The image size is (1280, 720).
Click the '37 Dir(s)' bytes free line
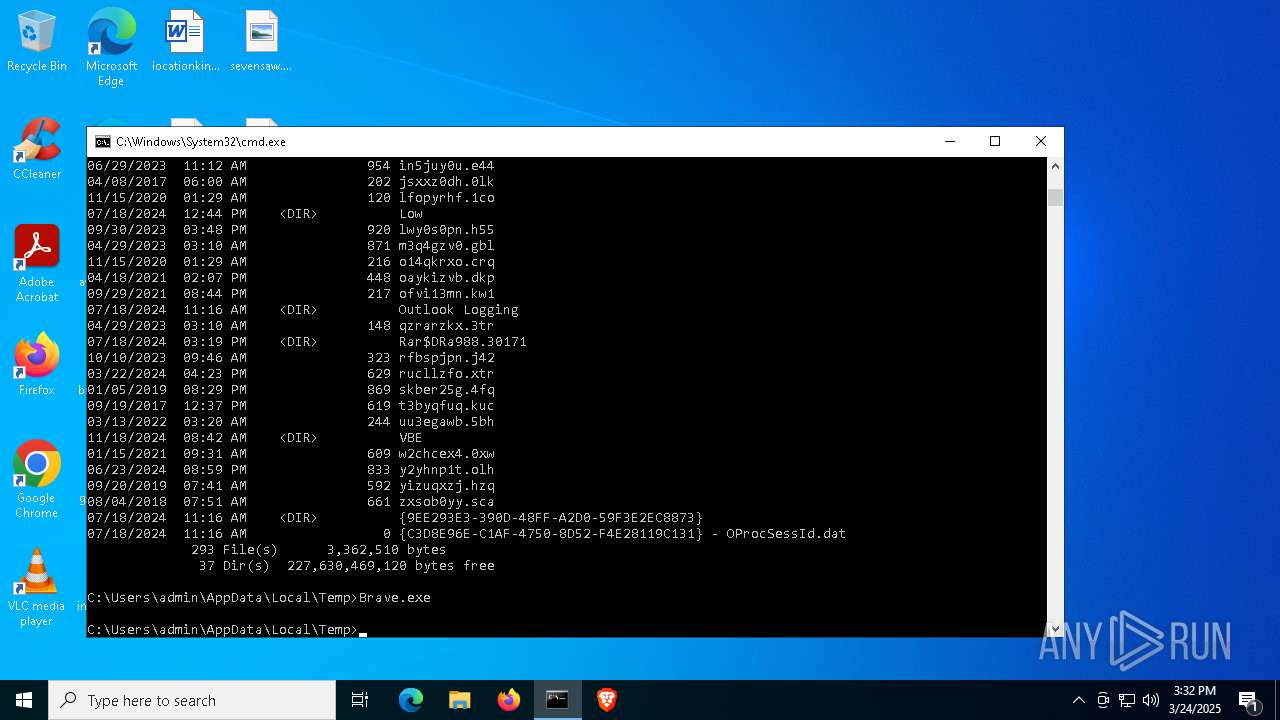(x=346, y=566)
